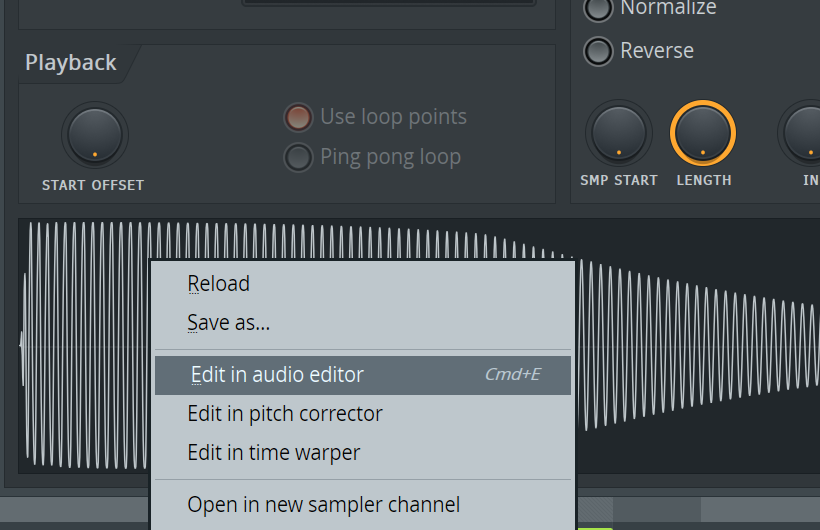Click the Use loop points label text
Image resolution: width=820 pixels, height=530 pixels.
(x=393, y=117)
